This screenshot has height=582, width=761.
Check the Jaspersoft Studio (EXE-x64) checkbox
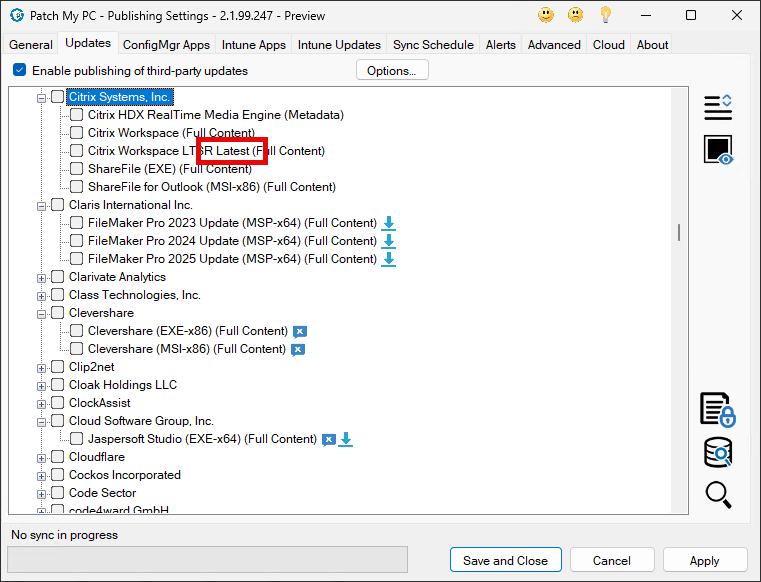click(77, 438)
